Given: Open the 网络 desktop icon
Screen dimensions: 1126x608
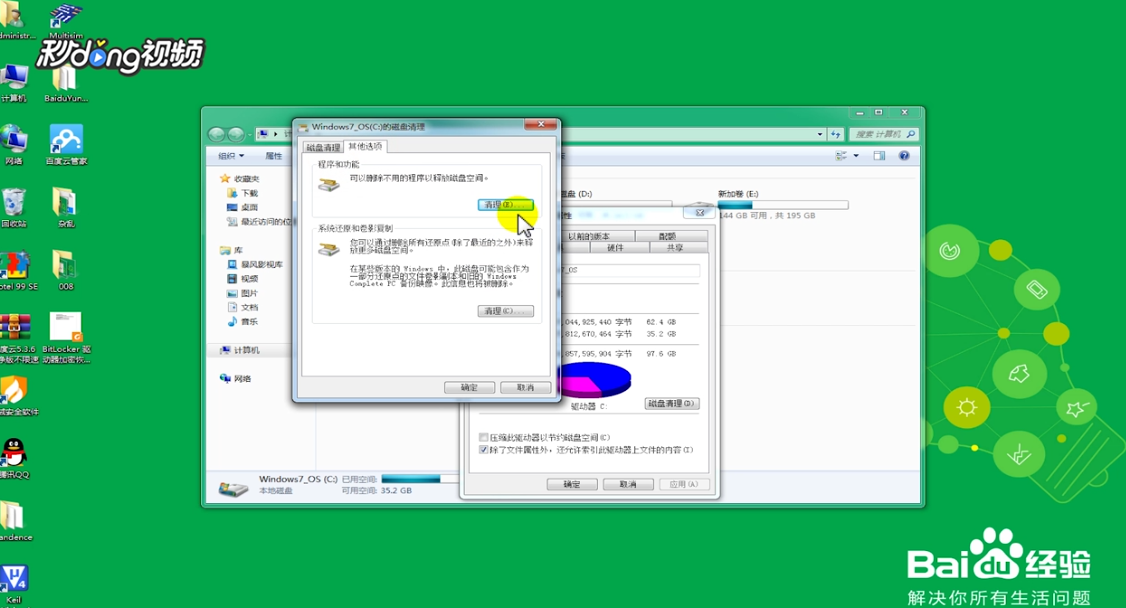Looking at the screenshot, I should [14, 145].
